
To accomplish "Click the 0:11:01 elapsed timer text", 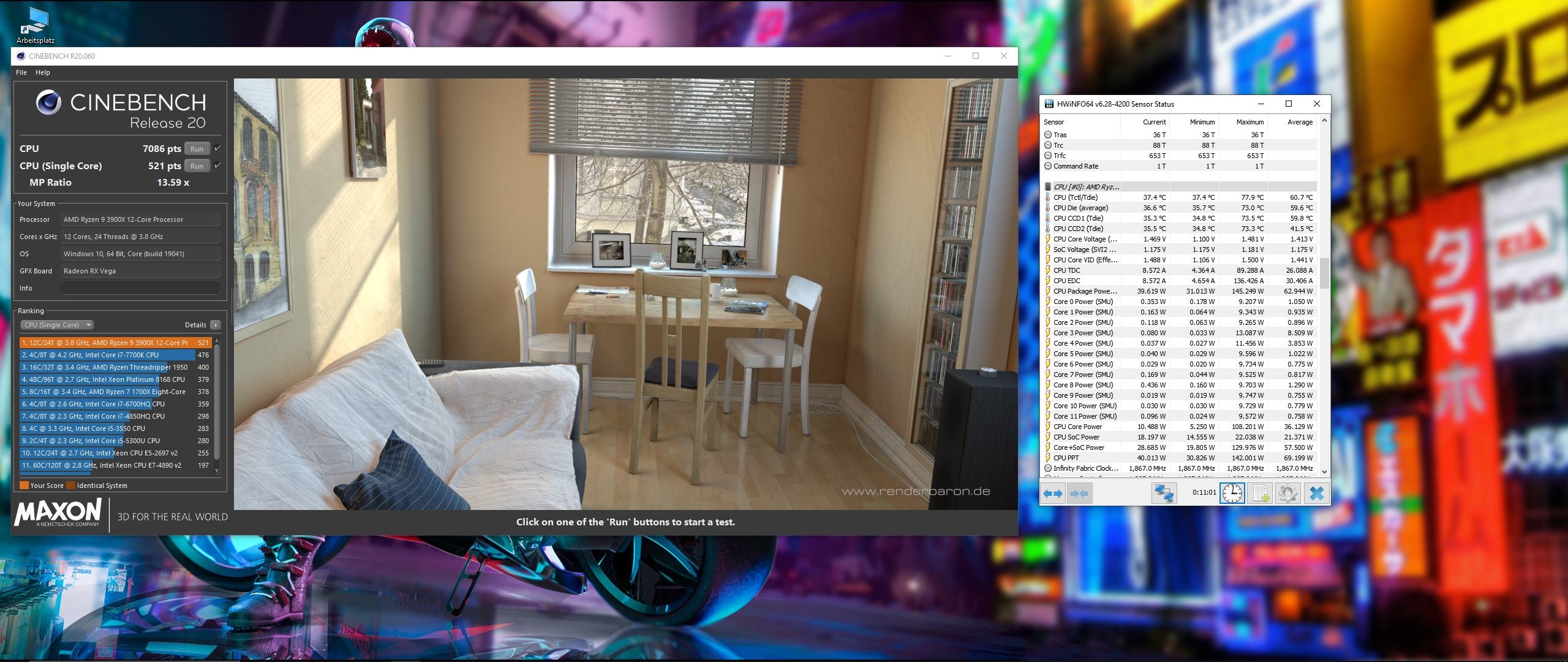I will [1204, 492].
